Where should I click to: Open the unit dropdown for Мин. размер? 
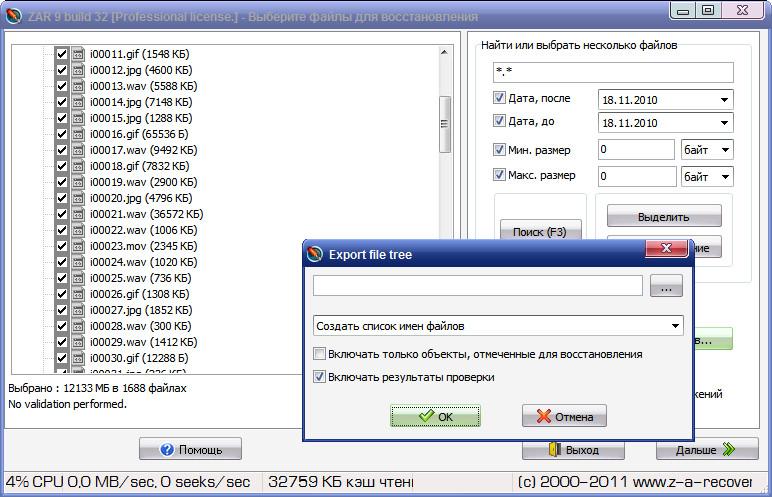[x=724, y=150]
